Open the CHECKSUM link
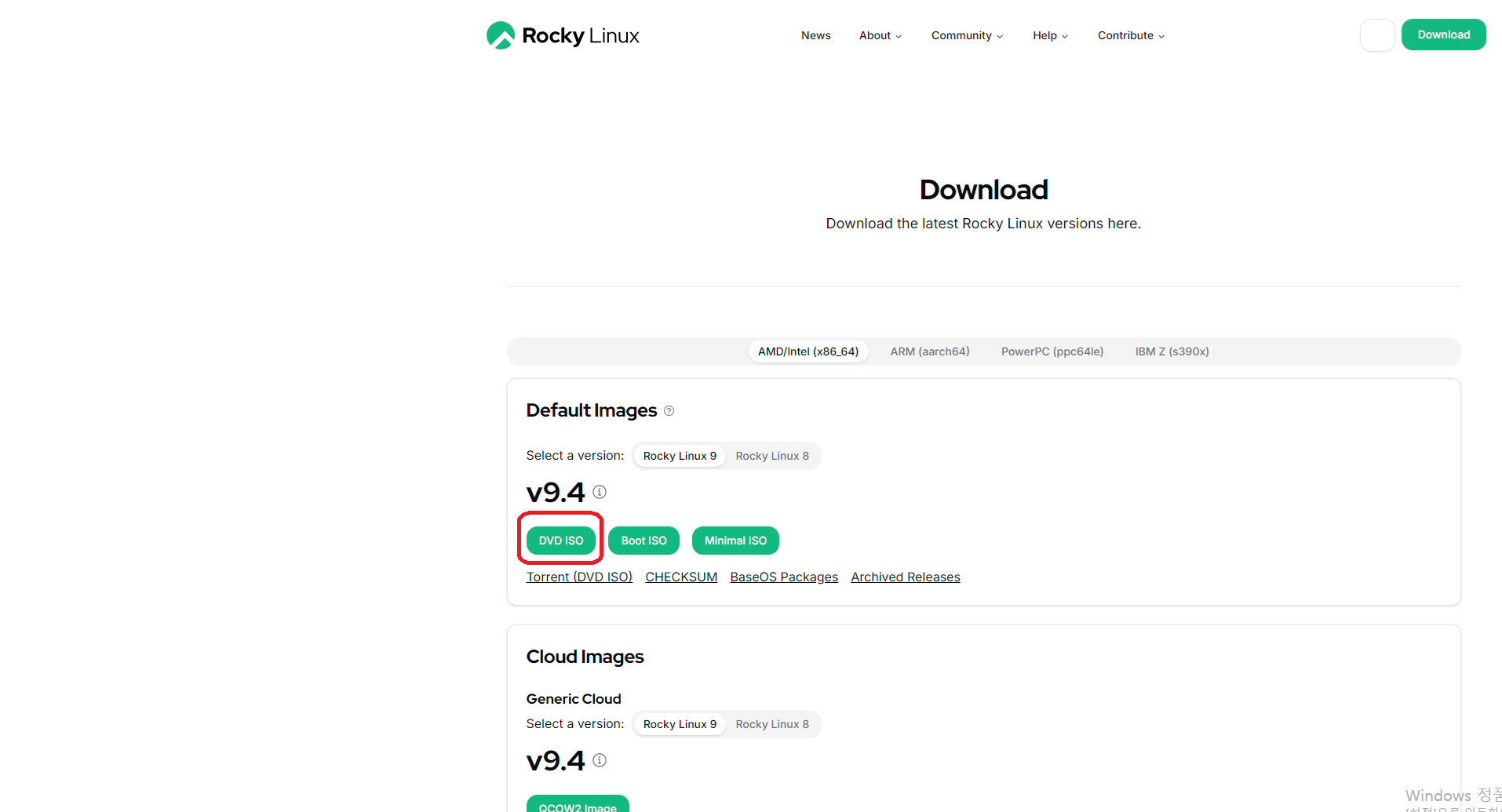Screen dimensions: 1502x812 pyautogui.click(x=681, y=577)
